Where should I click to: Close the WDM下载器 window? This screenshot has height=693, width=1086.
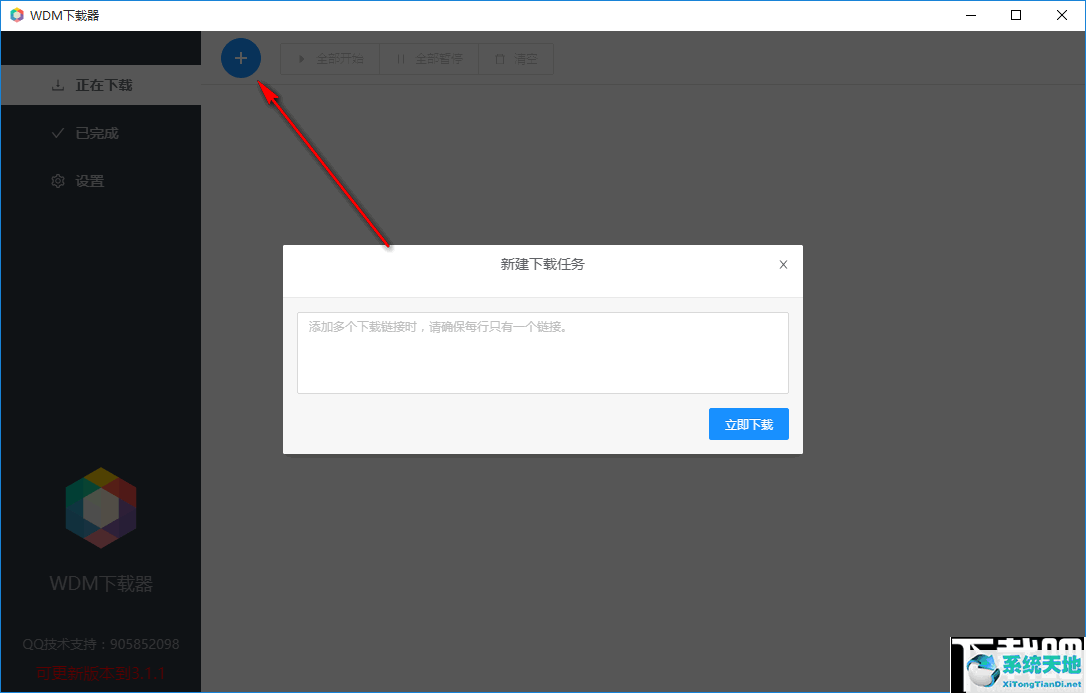1062,15
